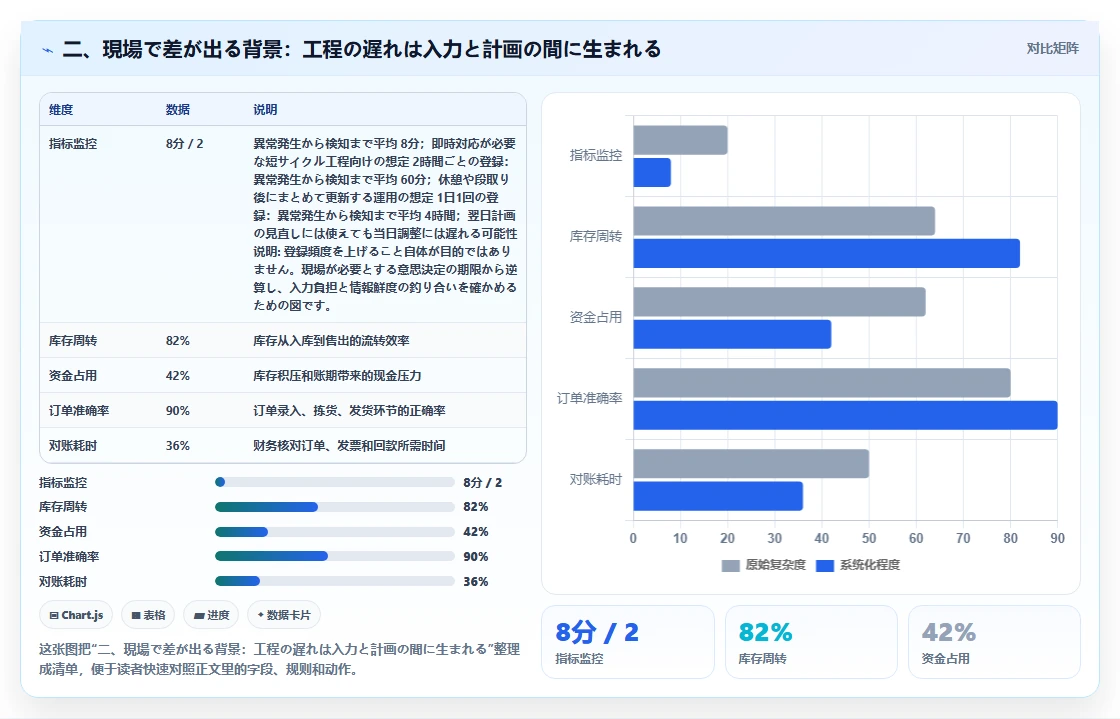The height and width of the screenshot is (719, 1120).
Task: Click the 36% table cell
Action: 178,446
